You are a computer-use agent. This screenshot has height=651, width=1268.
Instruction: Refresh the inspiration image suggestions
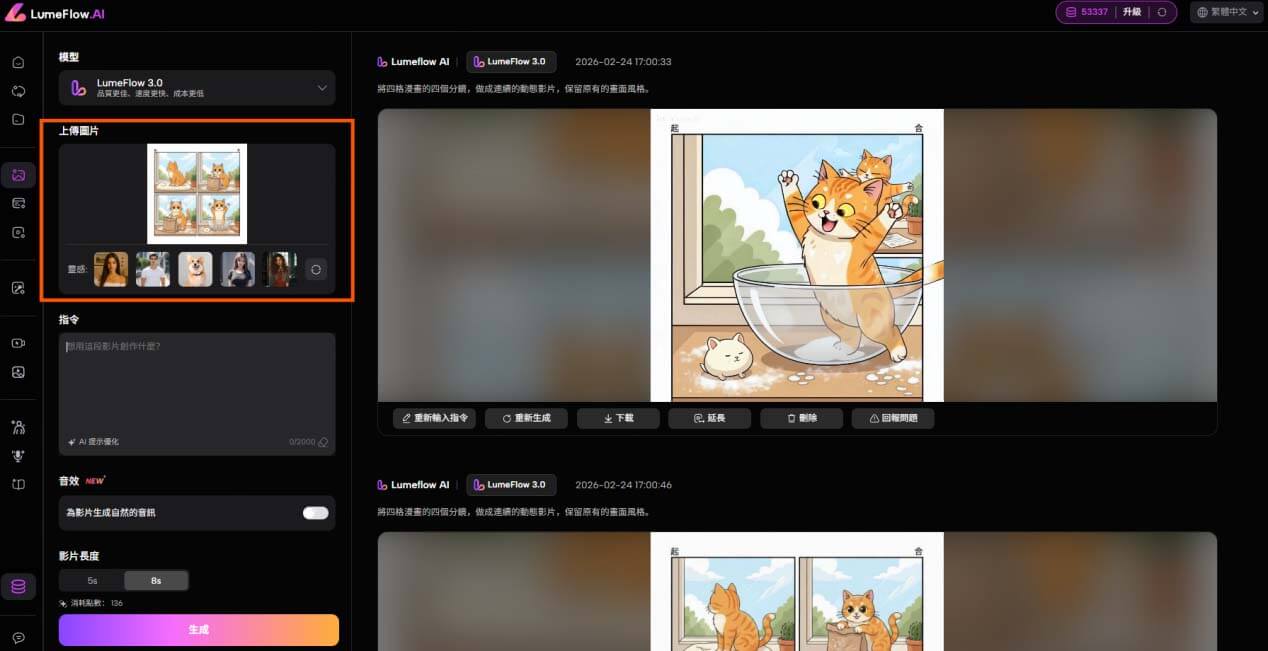click(x=316, y=269)
